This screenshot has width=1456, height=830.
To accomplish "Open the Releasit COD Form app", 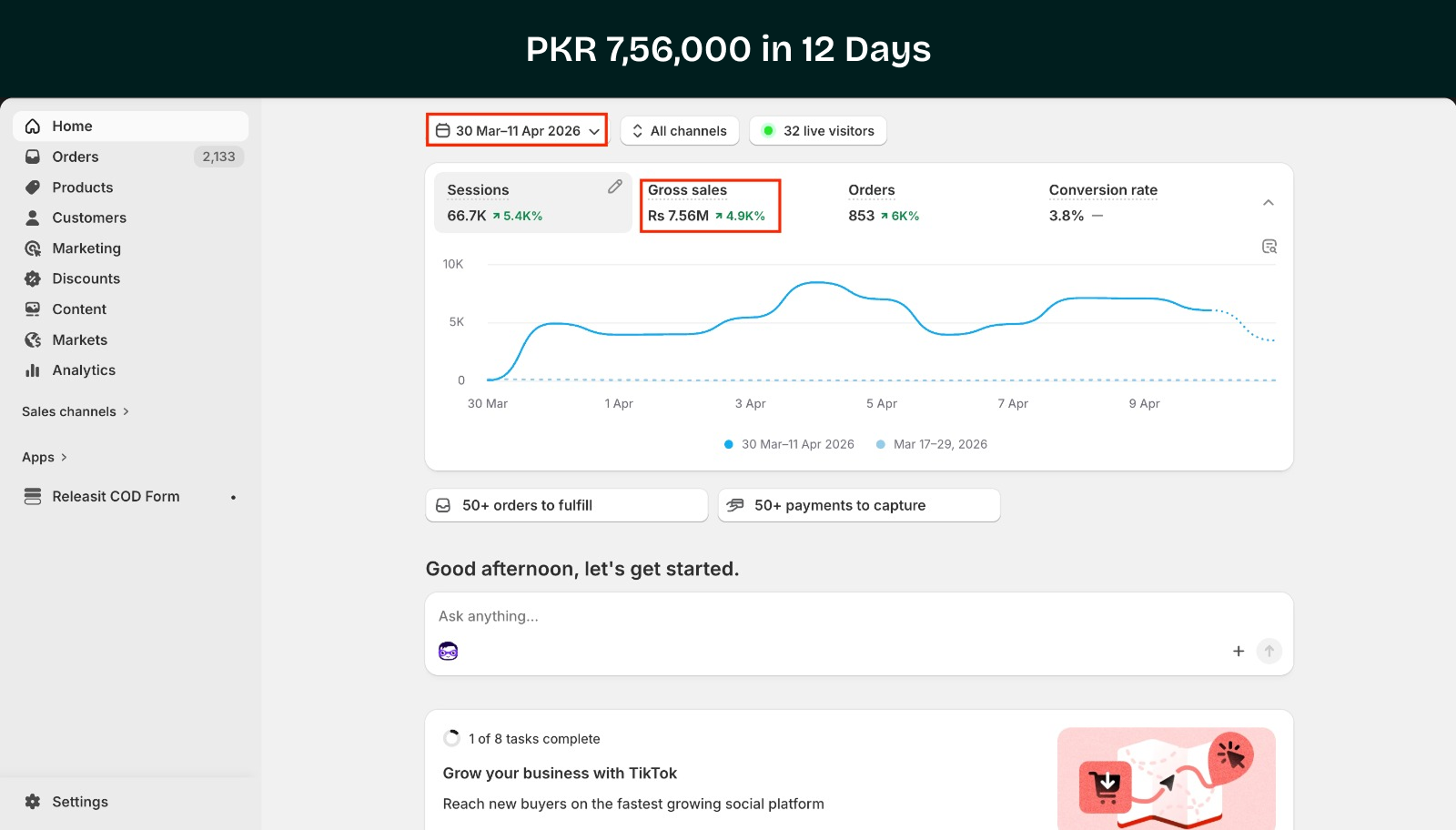I will point(116,497).
